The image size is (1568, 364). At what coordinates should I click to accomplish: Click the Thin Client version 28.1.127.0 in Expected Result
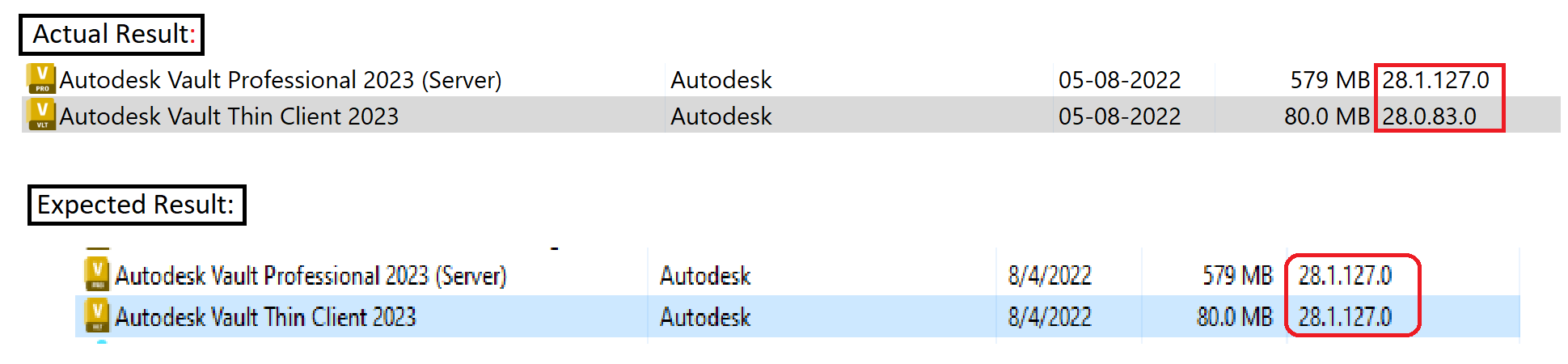(x=1345, y=317)
